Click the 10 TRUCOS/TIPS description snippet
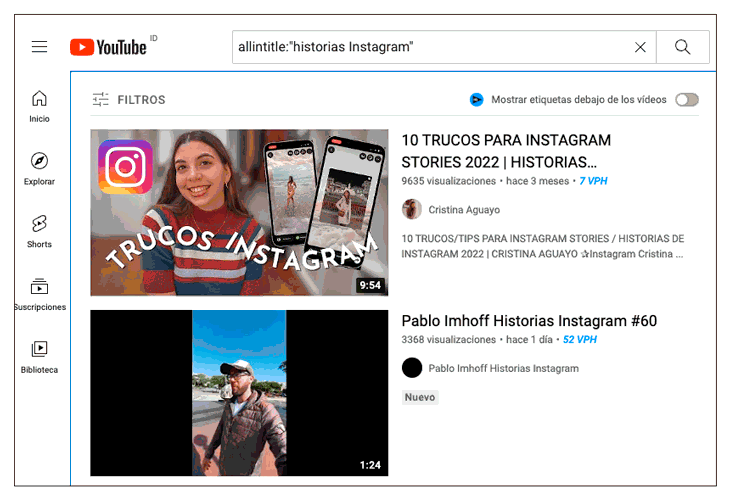The height and width of the screenshot is (497, 730). (x=543, y=246)
